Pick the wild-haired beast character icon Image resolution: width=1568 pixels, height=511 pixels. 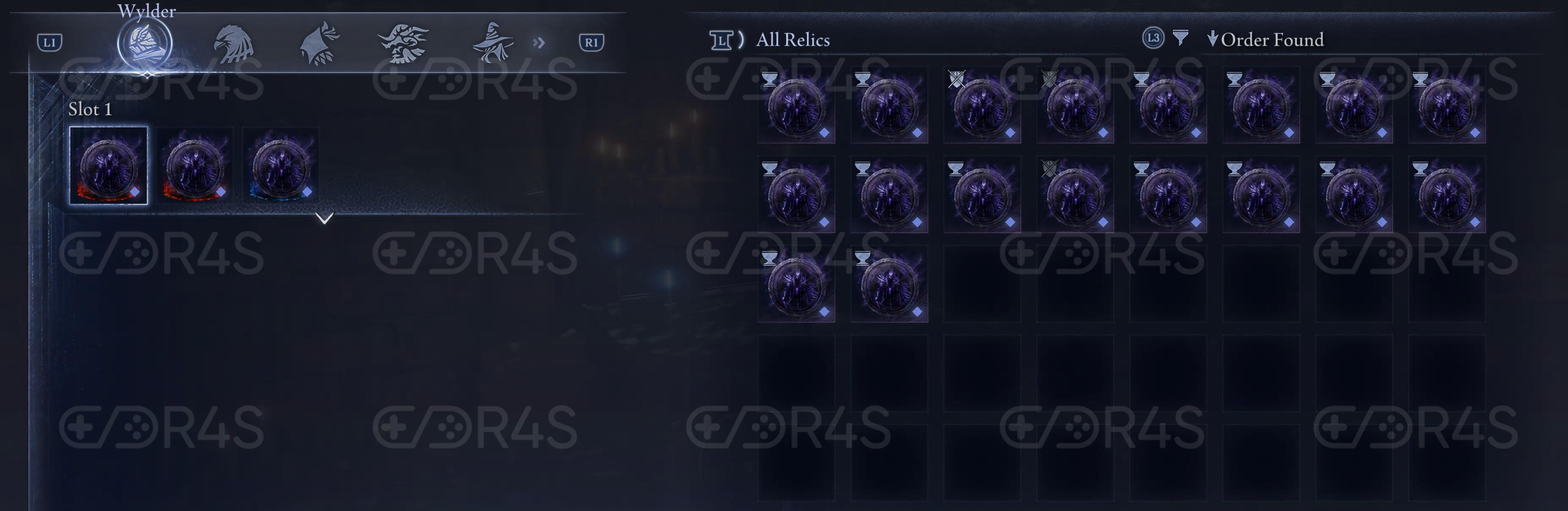[x=402, y=43]
